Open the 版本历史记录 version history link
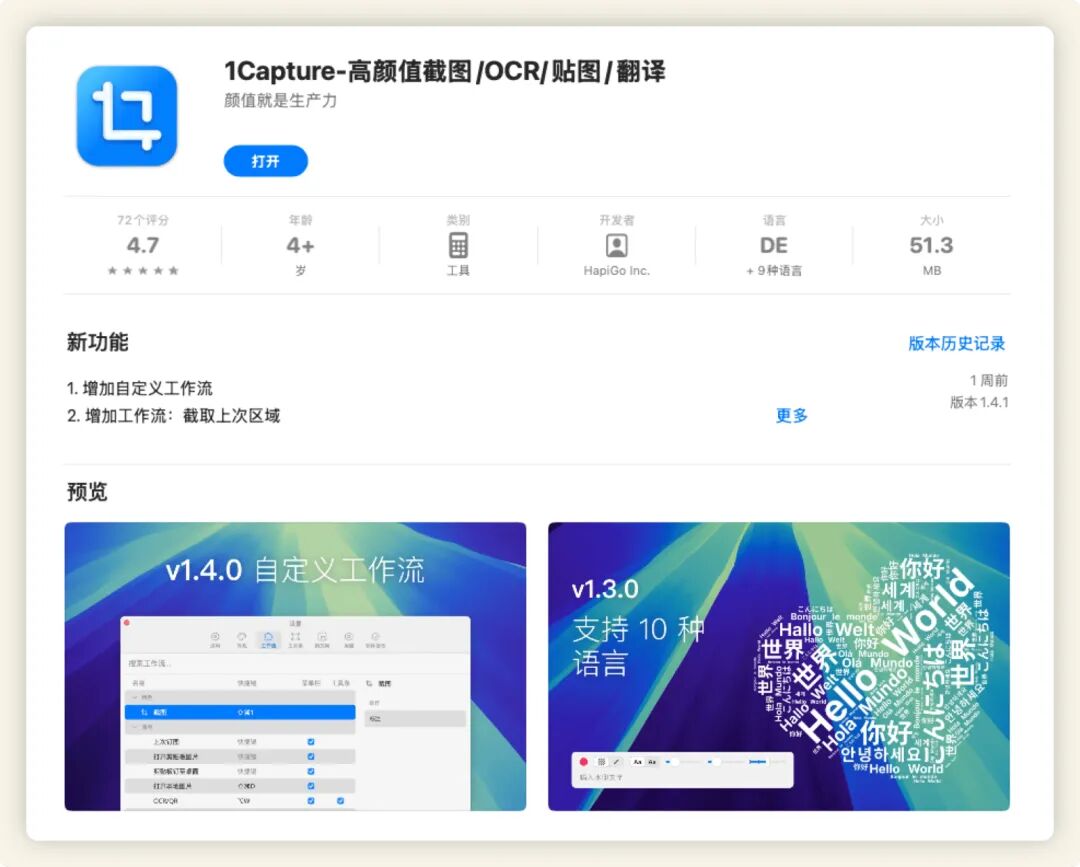Viewport: 1080px width, 867px height. point(957,343)
